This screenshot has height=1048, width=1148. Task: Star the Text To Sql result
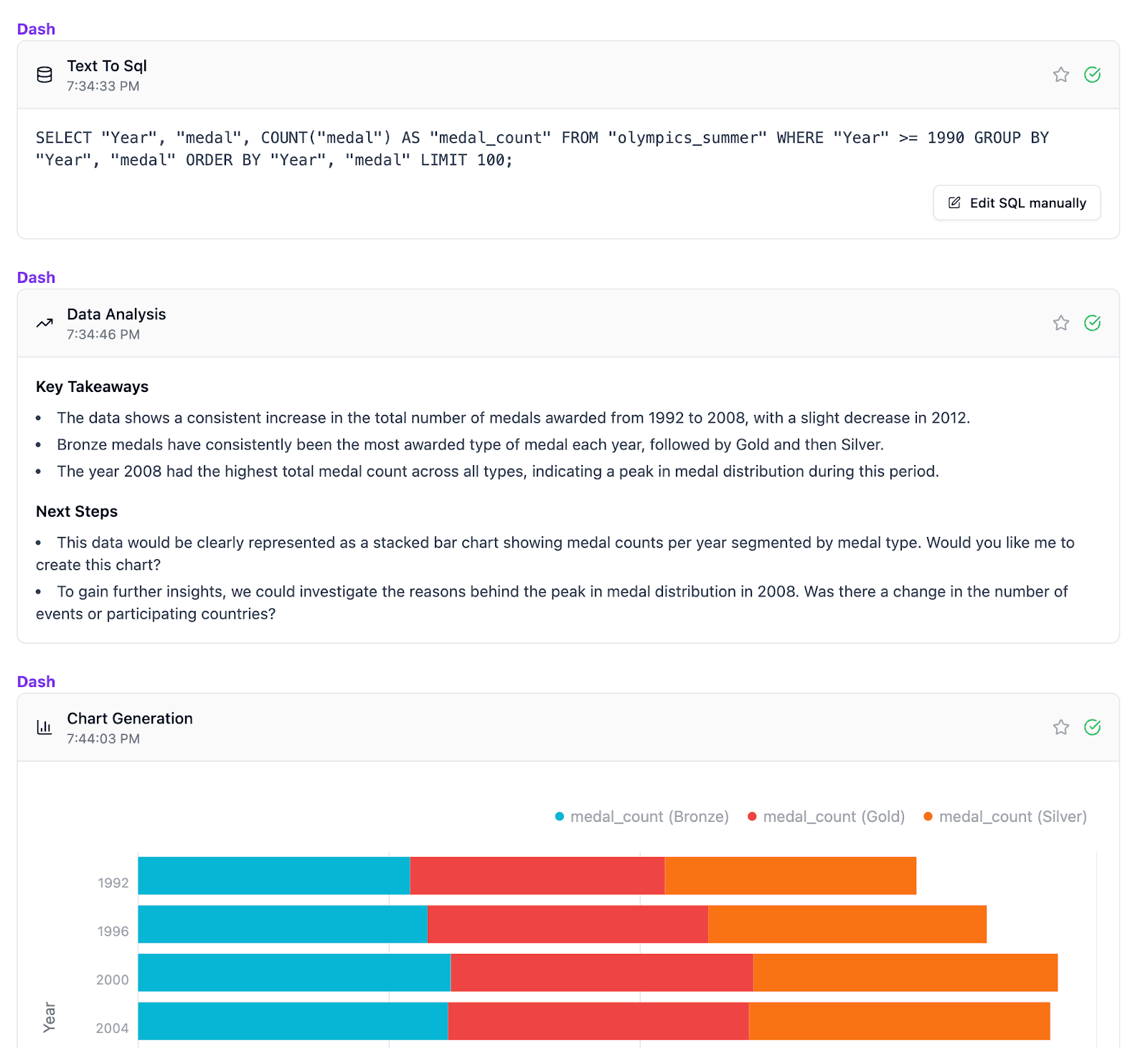pyautogui.click(x=1061, y=74)
